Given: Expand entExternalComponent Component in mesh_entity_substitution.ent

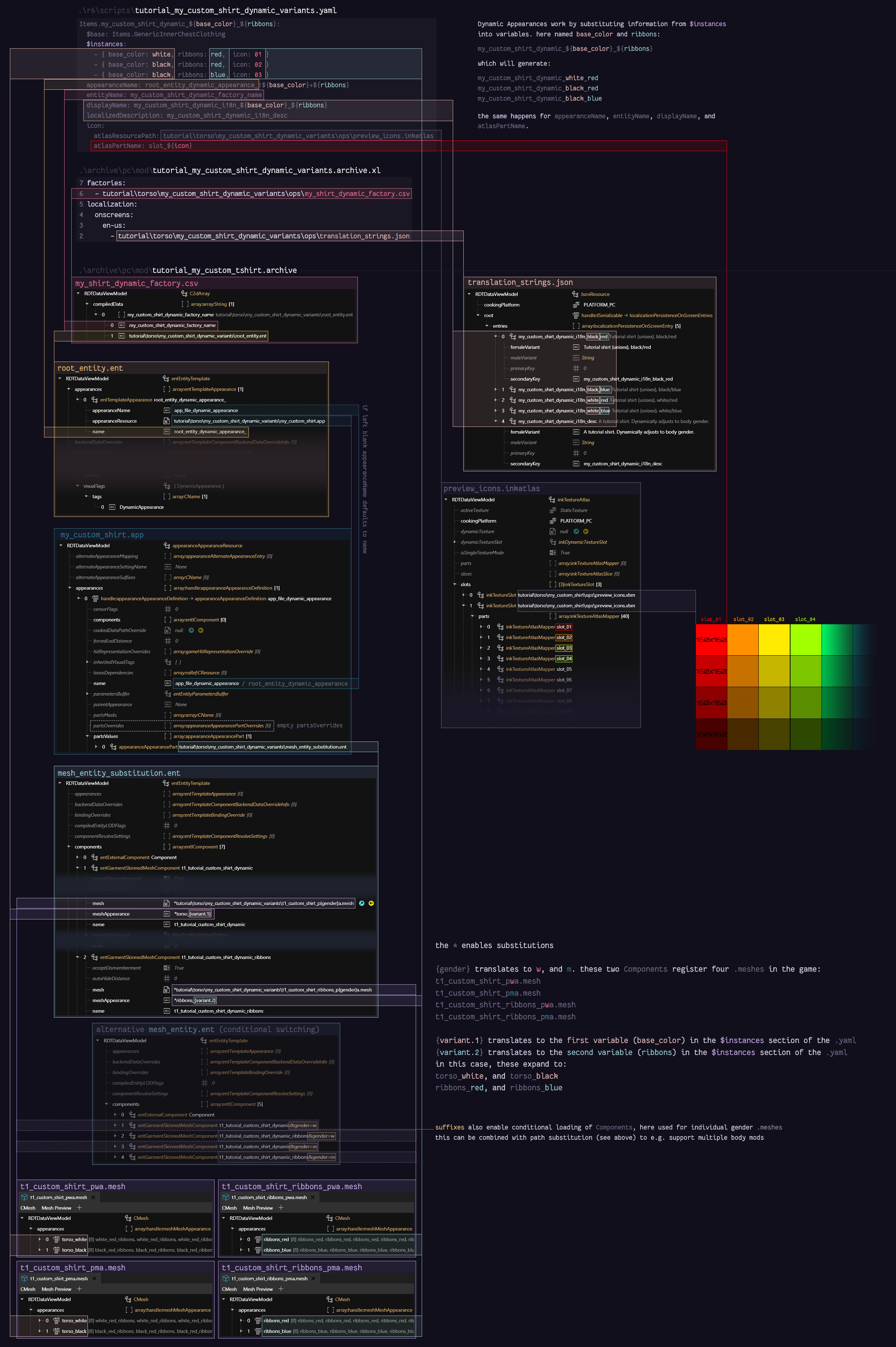Looking at the screenshot, I should coord(78,857).
